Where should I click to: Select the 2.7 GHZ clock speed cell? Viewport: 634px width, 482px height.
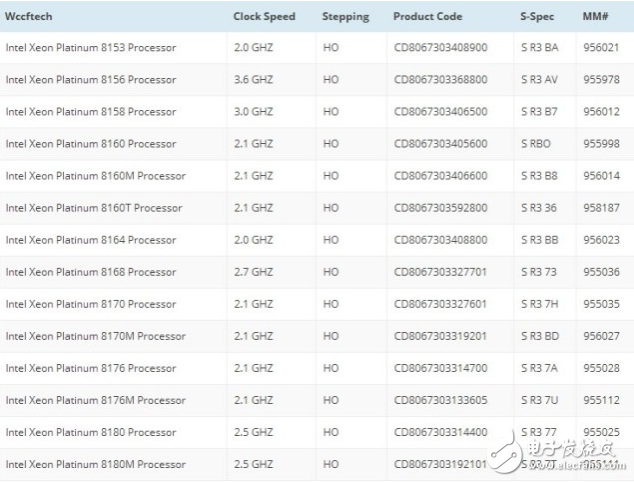253,272
